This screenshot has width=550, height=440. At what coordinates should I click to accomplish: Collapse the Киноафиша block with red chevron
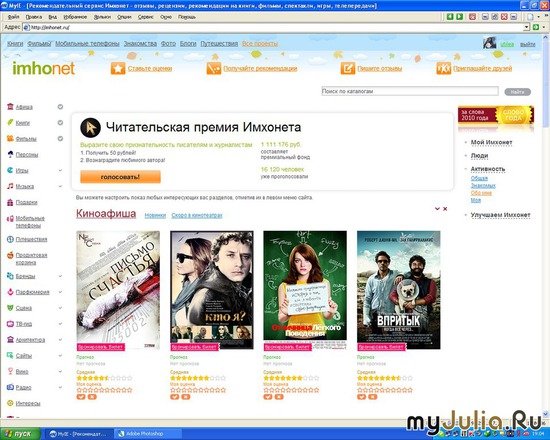tap(437, 208)
